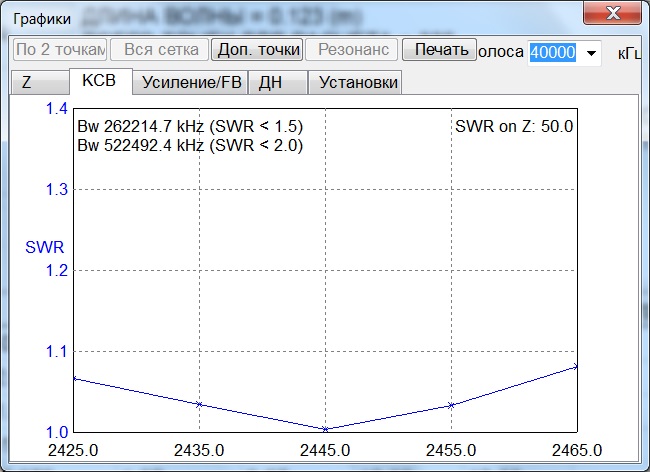Click the 2445.0 frequency axis label
The image size is (650, 472).
(x=325, y=450)
